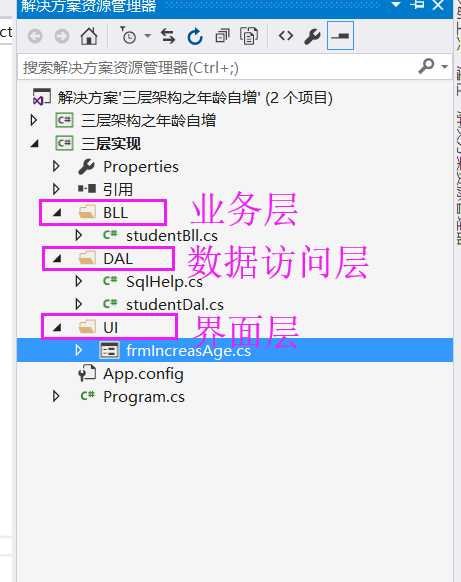View code using angle brackets icon
461x582 pixels.
point(286,36)
